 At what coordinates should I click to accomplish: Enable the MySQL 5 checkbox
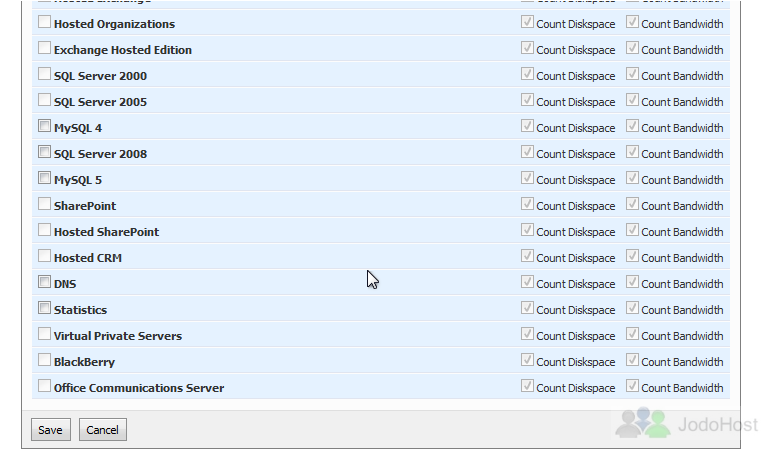44,178
